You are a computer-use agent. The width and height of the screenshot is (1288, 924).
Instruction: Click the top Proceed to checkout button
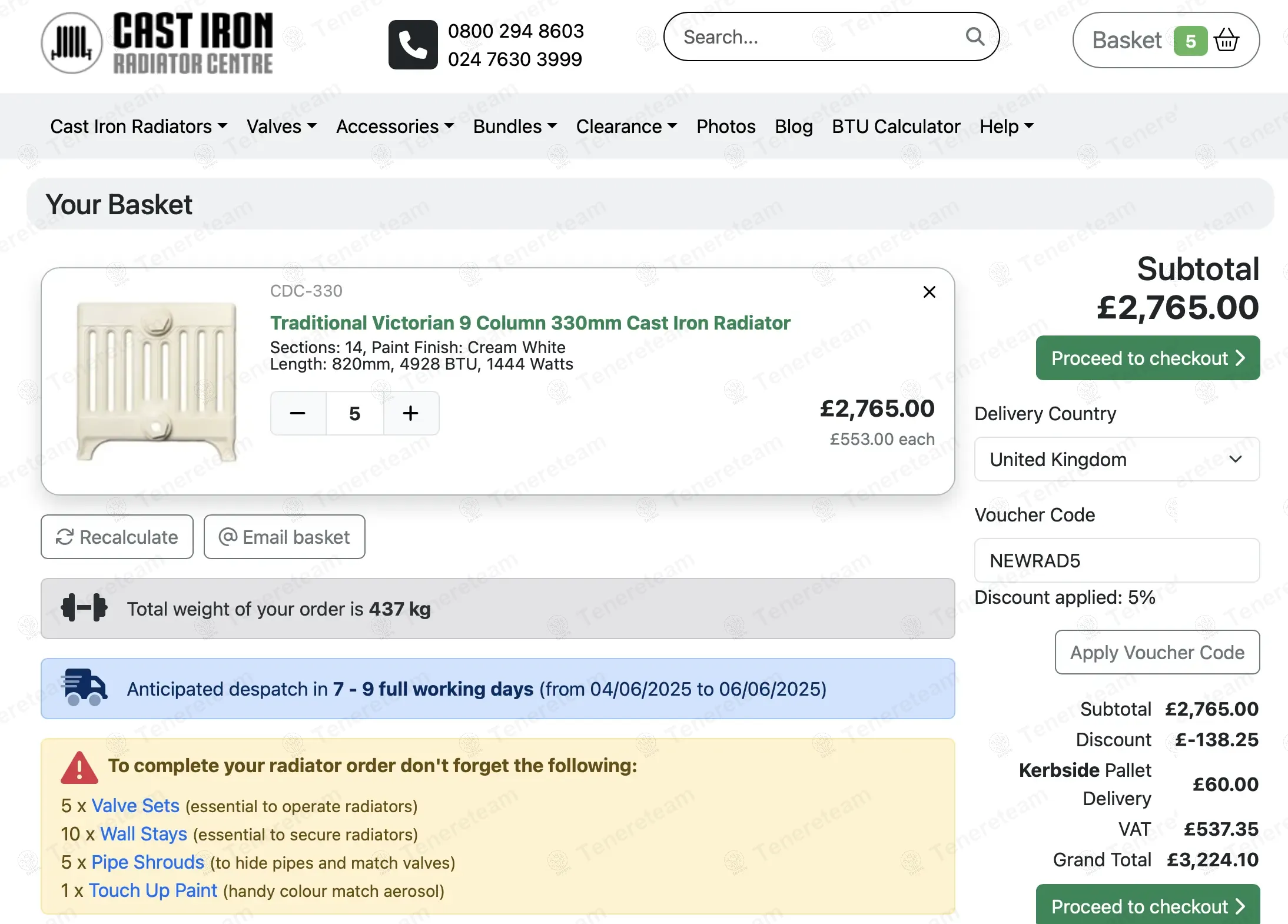tap(1147, 358)
